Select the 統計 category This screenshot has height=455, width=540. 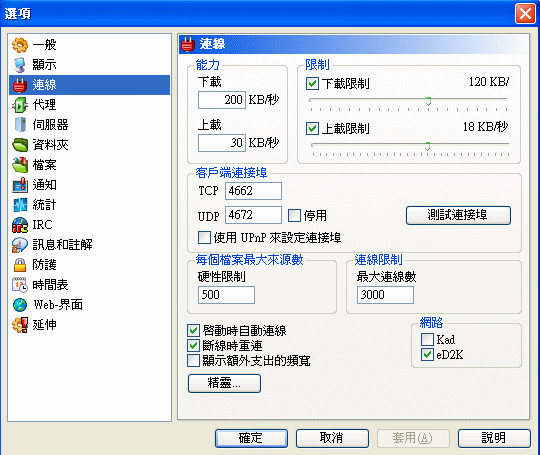pyautogui.click(x=44, y=205)
